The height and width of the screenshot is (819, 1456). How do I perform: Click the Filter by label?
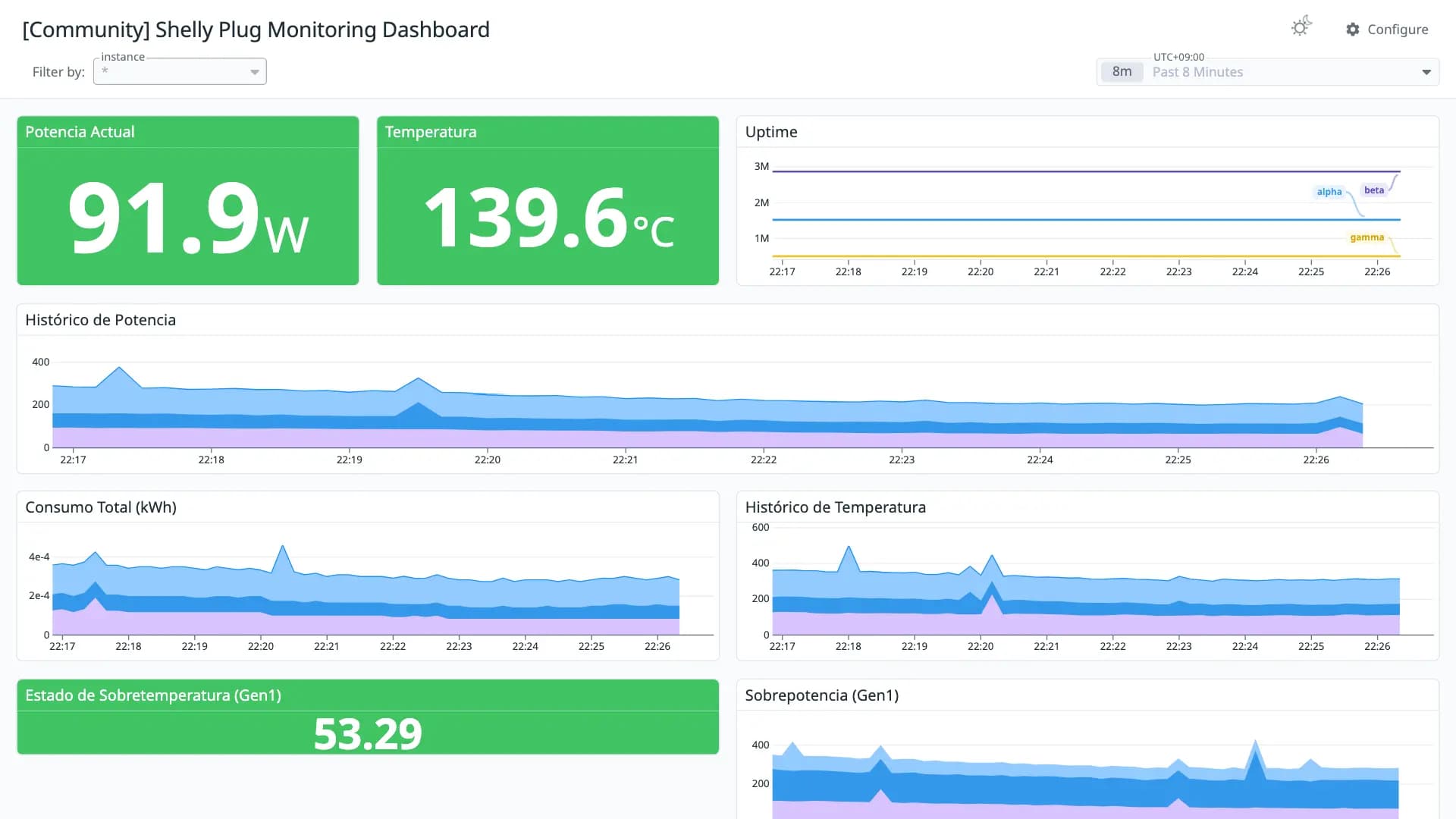pos(58,72)
